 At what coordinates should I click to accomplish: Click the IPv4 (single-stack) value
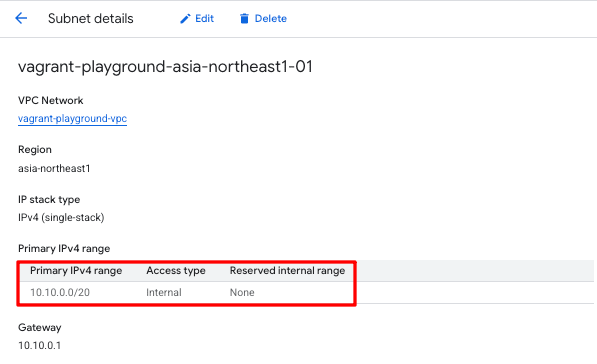point(61,217)
